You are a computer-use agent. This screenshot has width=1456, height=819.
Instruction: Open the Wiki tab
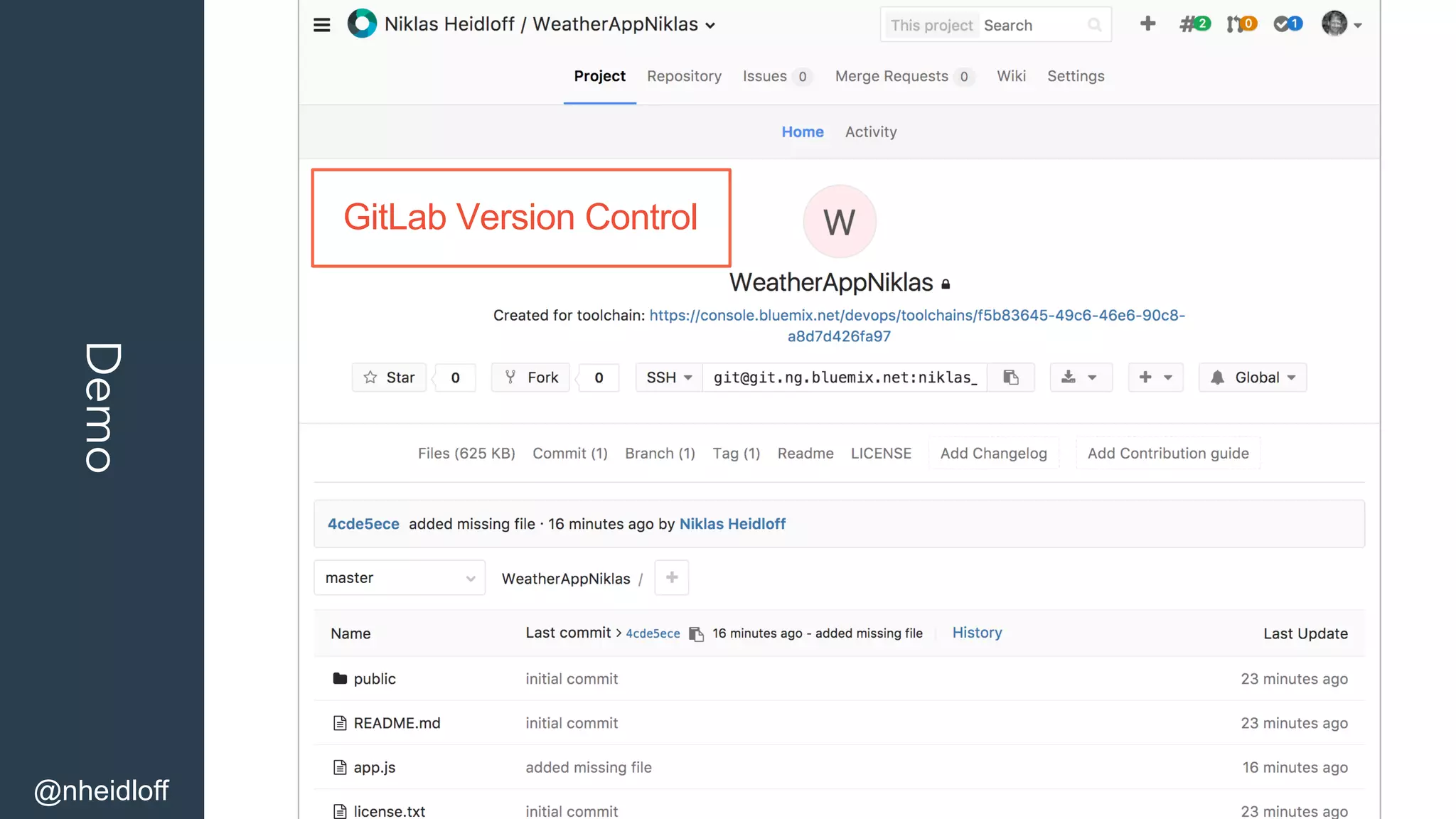[x=1011, y=76]
